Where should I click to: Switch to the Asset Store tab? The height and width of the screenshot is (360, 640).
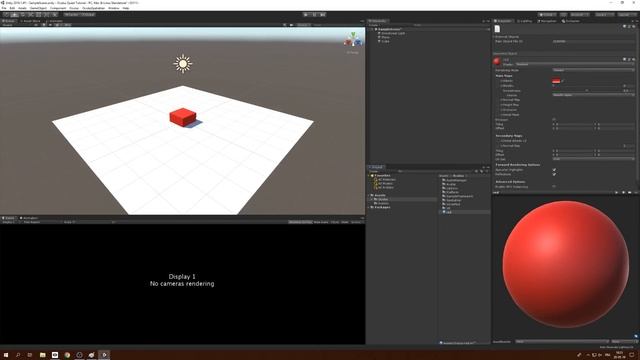click(31, 21)
